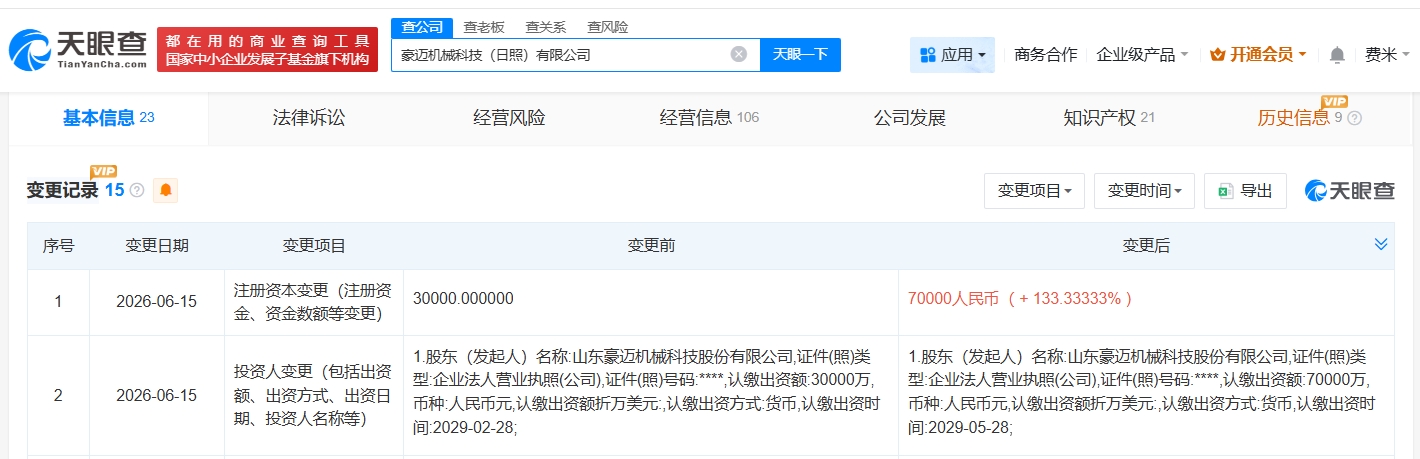
Task: Click the 导出 export button
Action: [1245, 190]
